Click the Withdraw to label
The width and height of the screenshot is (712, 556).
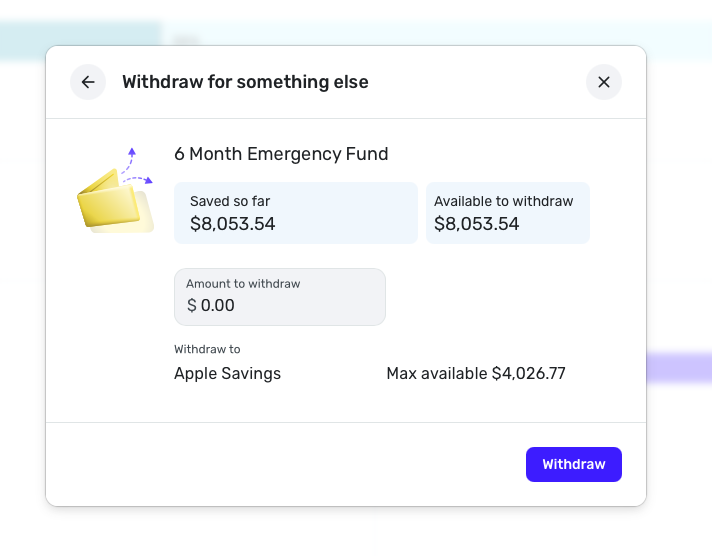point(207,349)
